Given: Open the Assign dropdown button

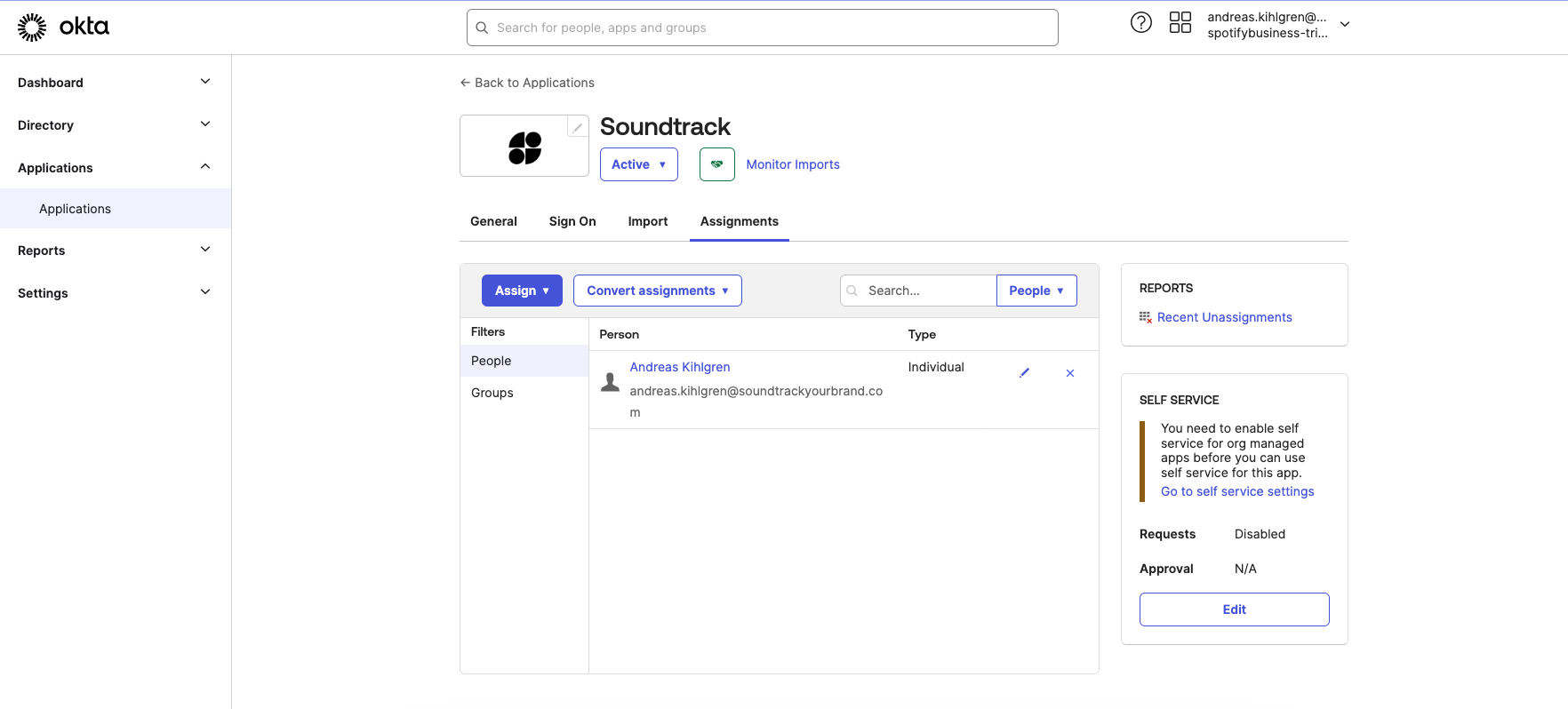Looking at the screenshot, I should pos(522,291).
